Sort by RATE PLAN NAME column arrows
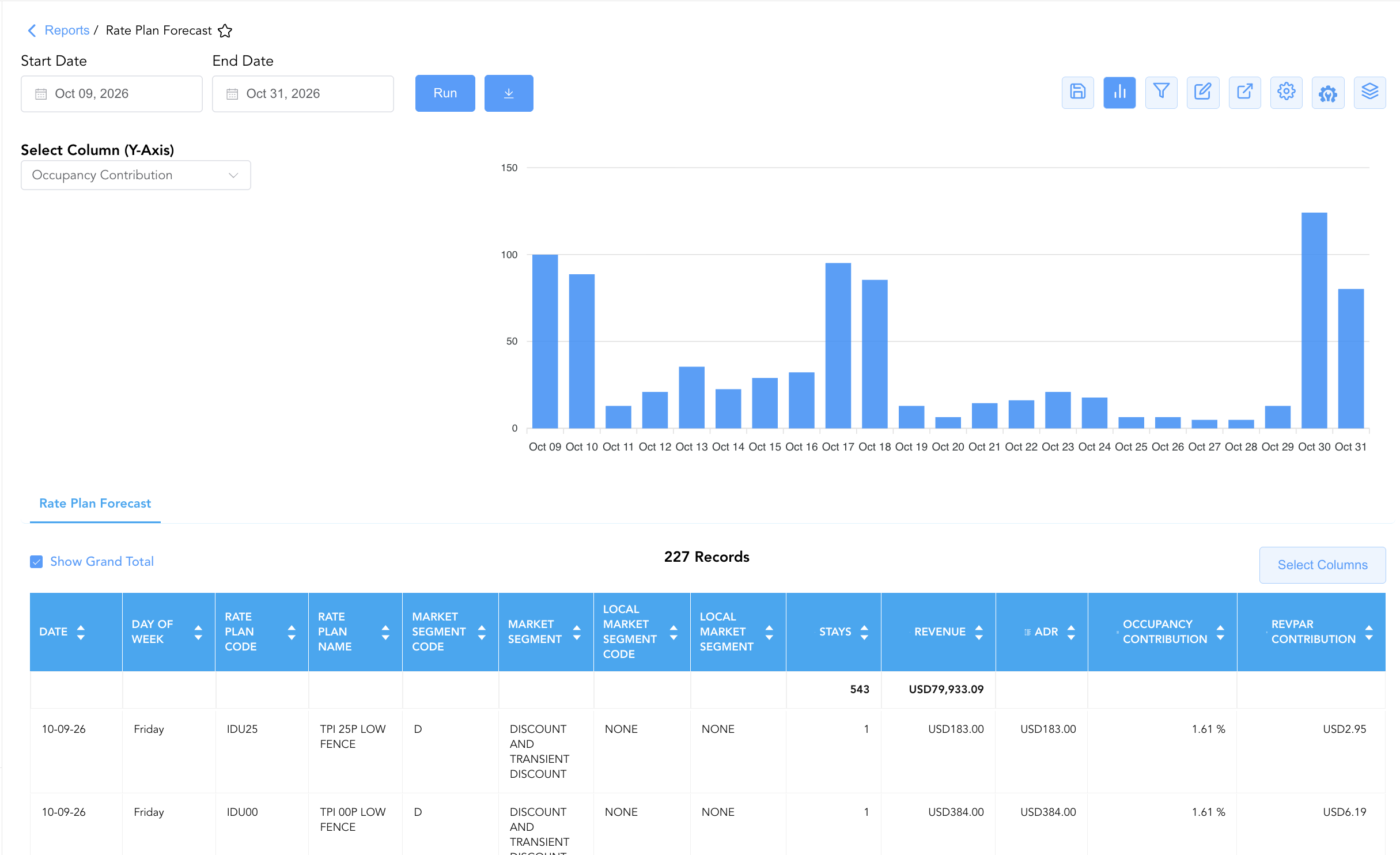The width and height of the screenshot is (1400, 855). tap(385, 632)
